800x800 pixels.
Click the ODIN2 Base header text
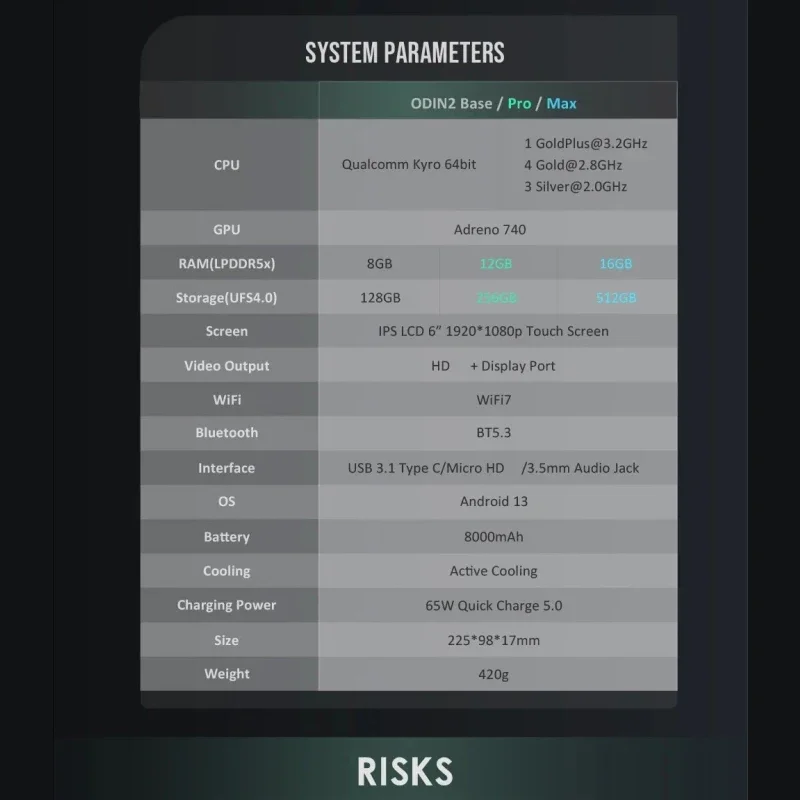[451, 103]
